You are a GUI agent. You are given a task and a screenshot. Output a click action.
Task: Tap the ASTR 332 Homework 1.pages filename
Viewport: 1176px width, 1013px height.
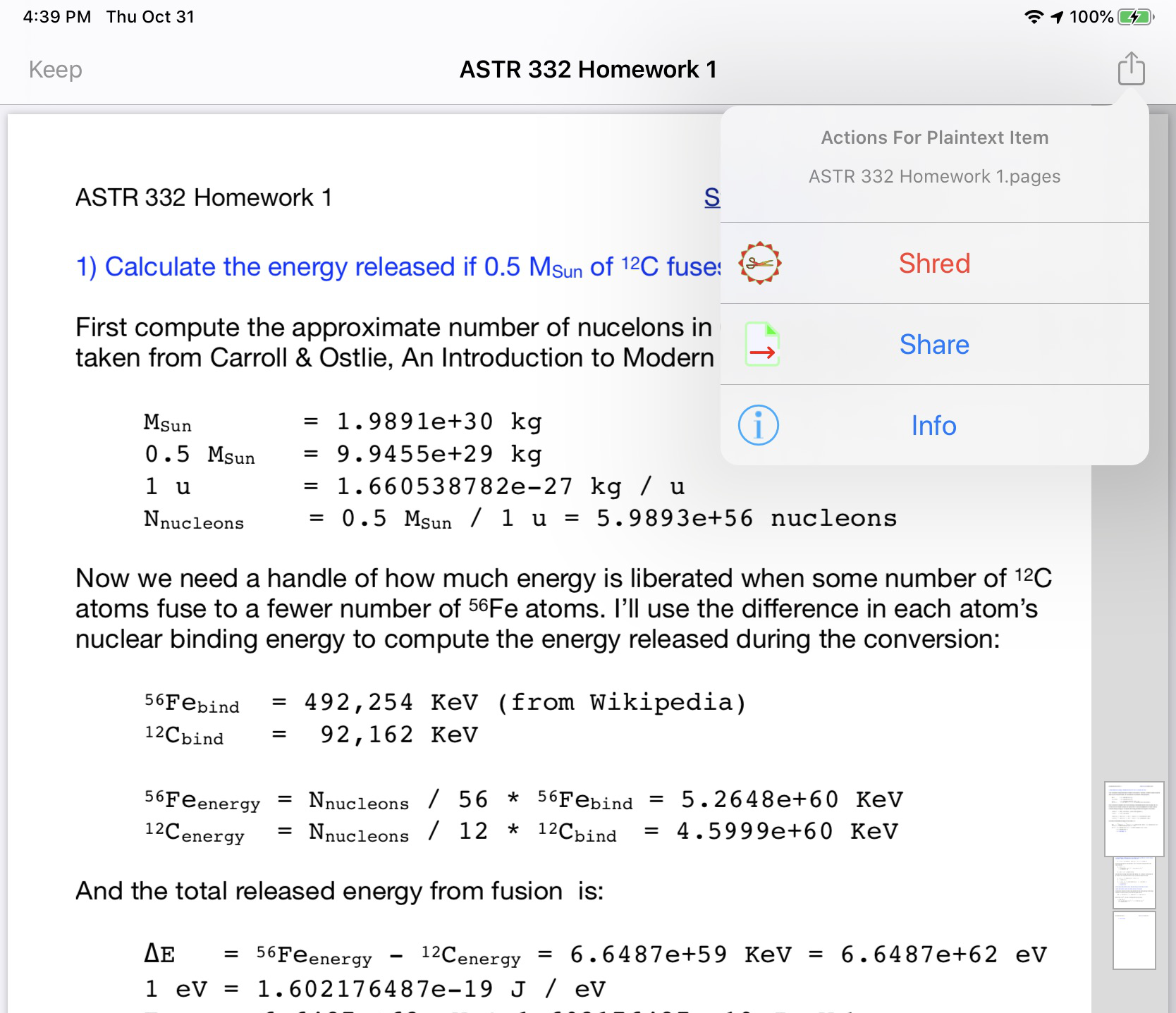(934, 176)
